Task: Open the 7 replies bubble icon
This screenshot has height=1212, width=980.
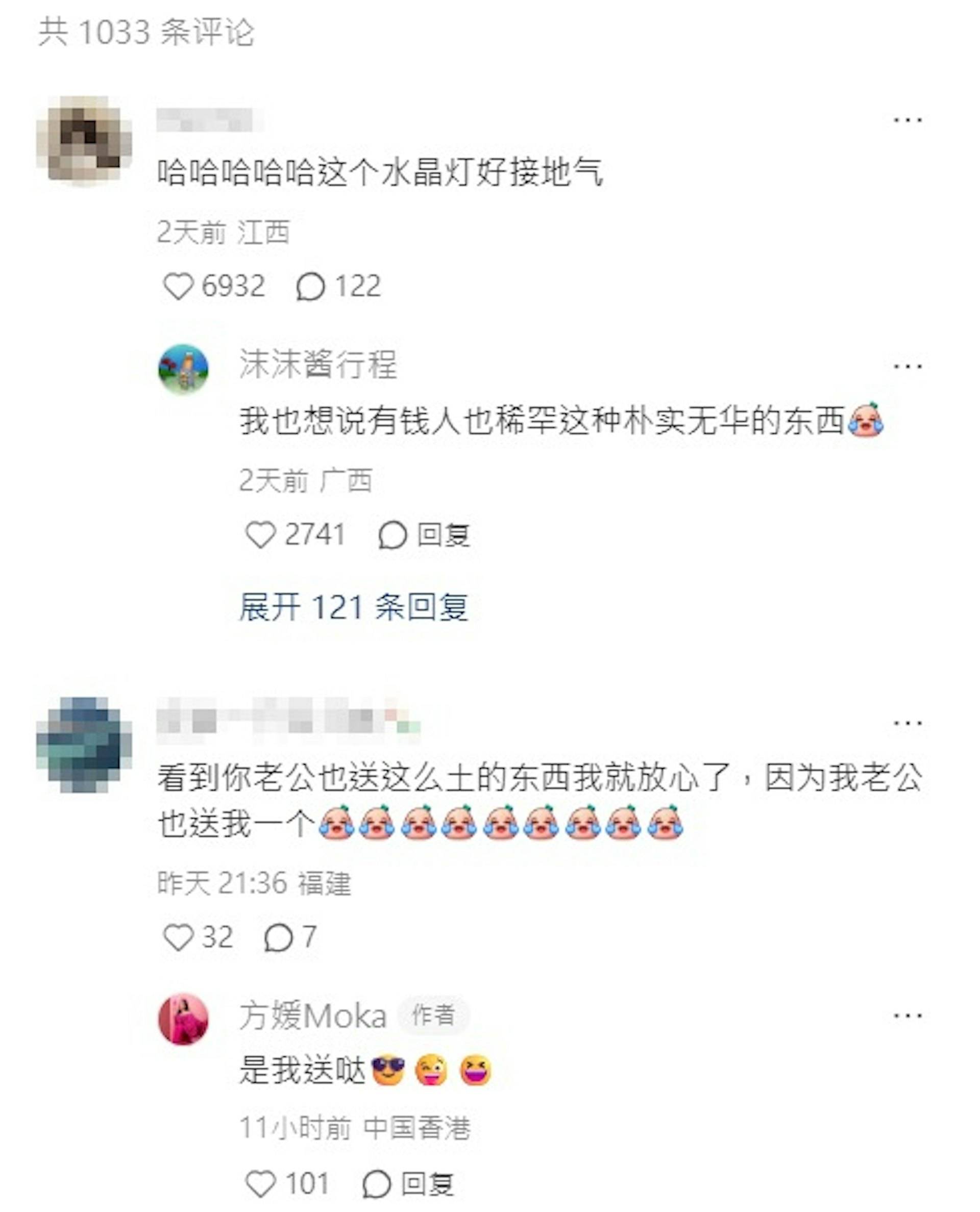Action: click(278, 937)
